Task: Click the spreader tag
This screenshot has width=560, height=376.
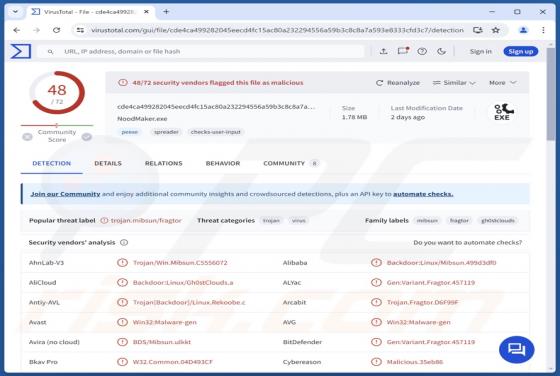Action: tap(166, 132)
